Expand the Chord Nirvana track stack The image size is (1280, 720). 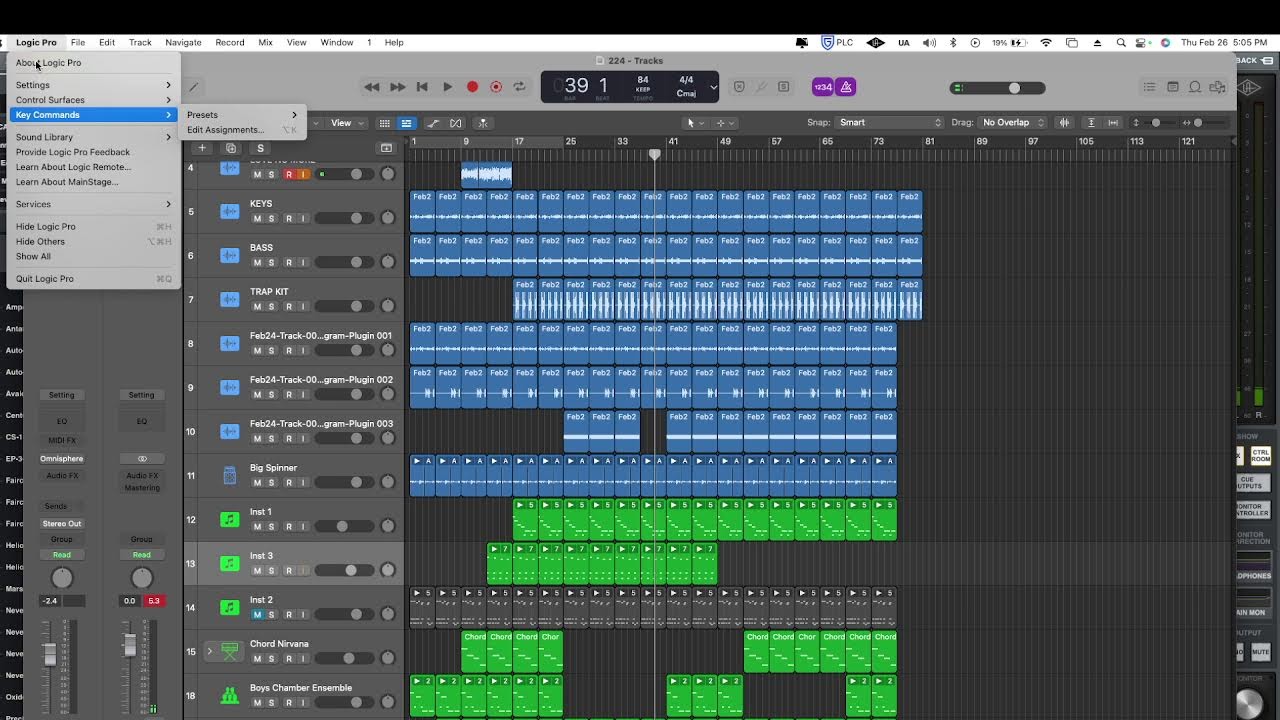(x=210, y=651)
